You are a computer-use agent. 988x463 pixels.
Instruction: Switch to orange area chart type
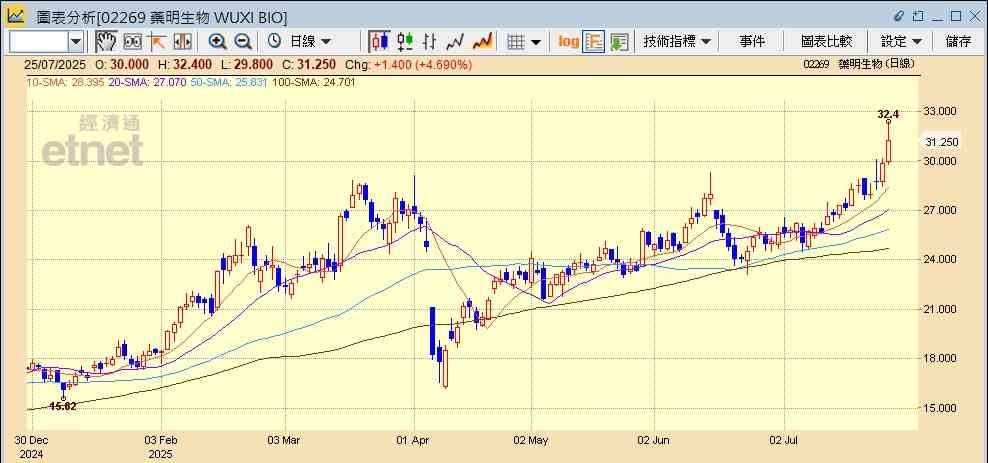pyautogui.click(x=482, y=42)
